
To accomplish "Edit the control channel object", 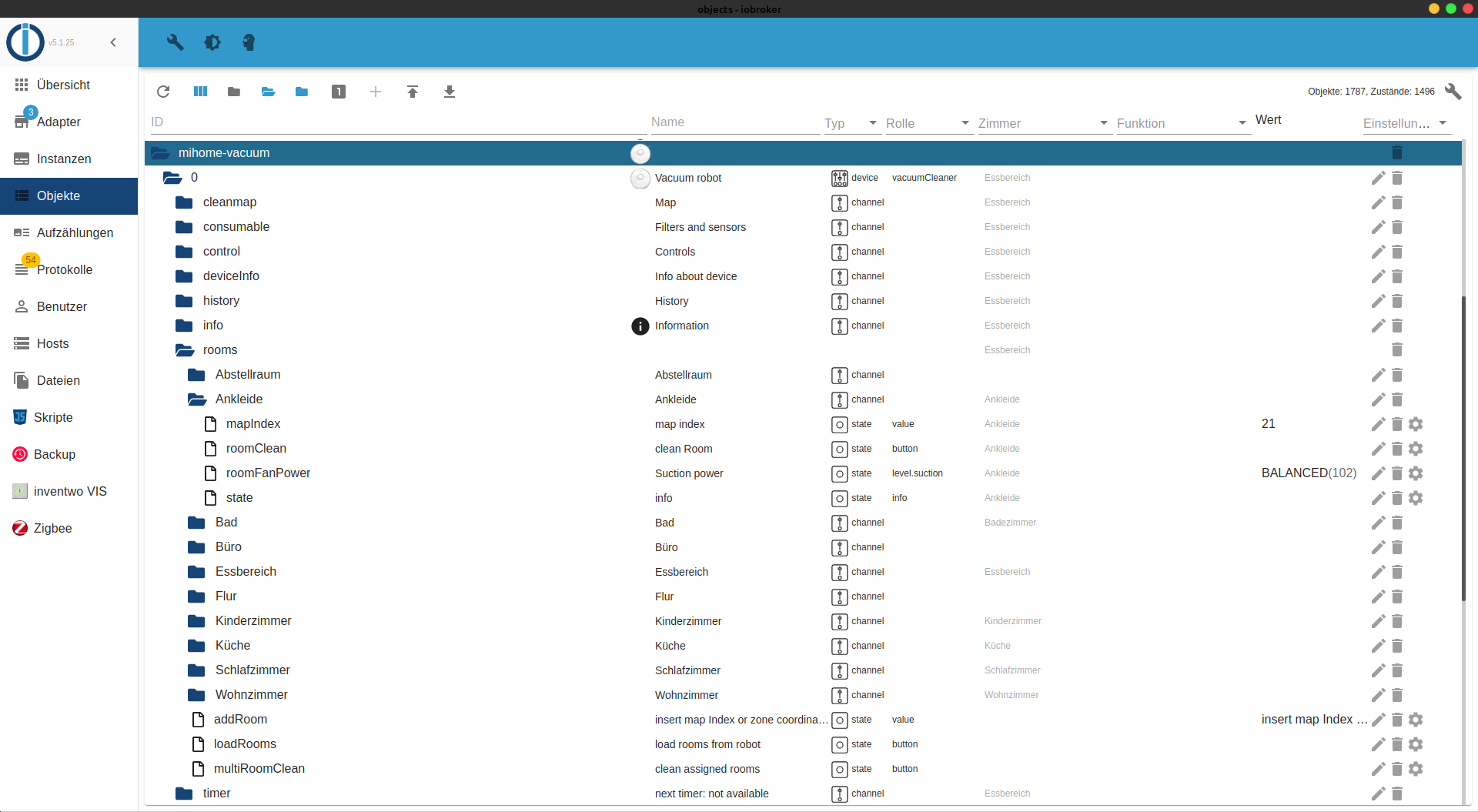I will 1378,252.
